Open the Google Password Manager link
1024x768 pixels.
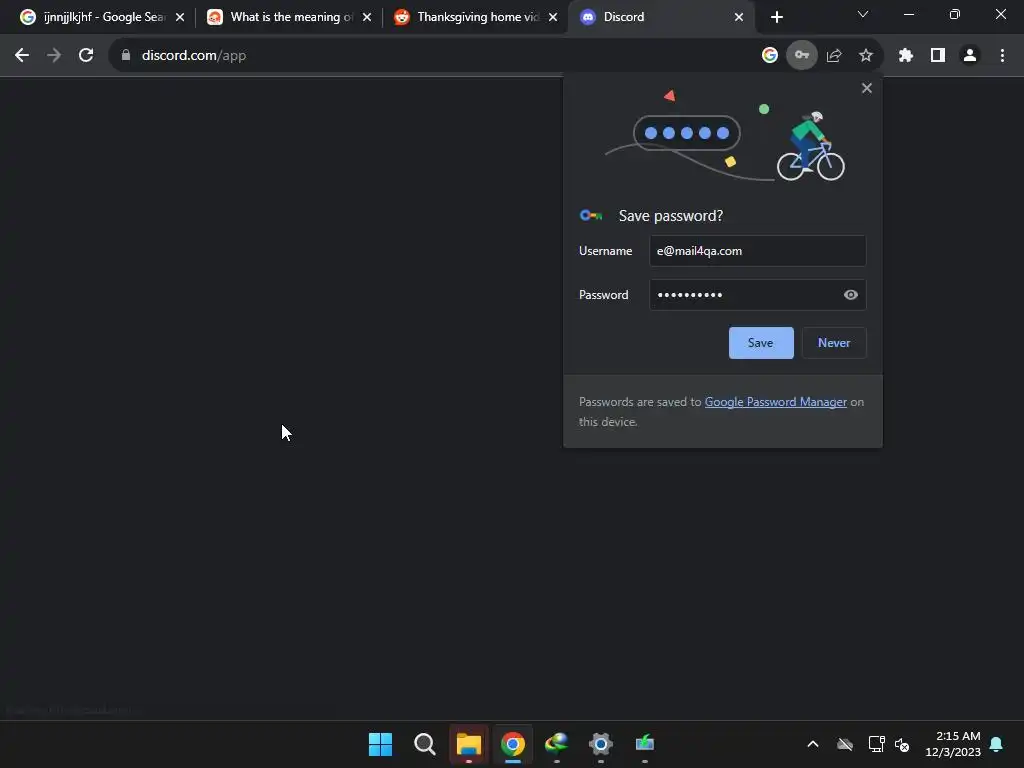775,402
